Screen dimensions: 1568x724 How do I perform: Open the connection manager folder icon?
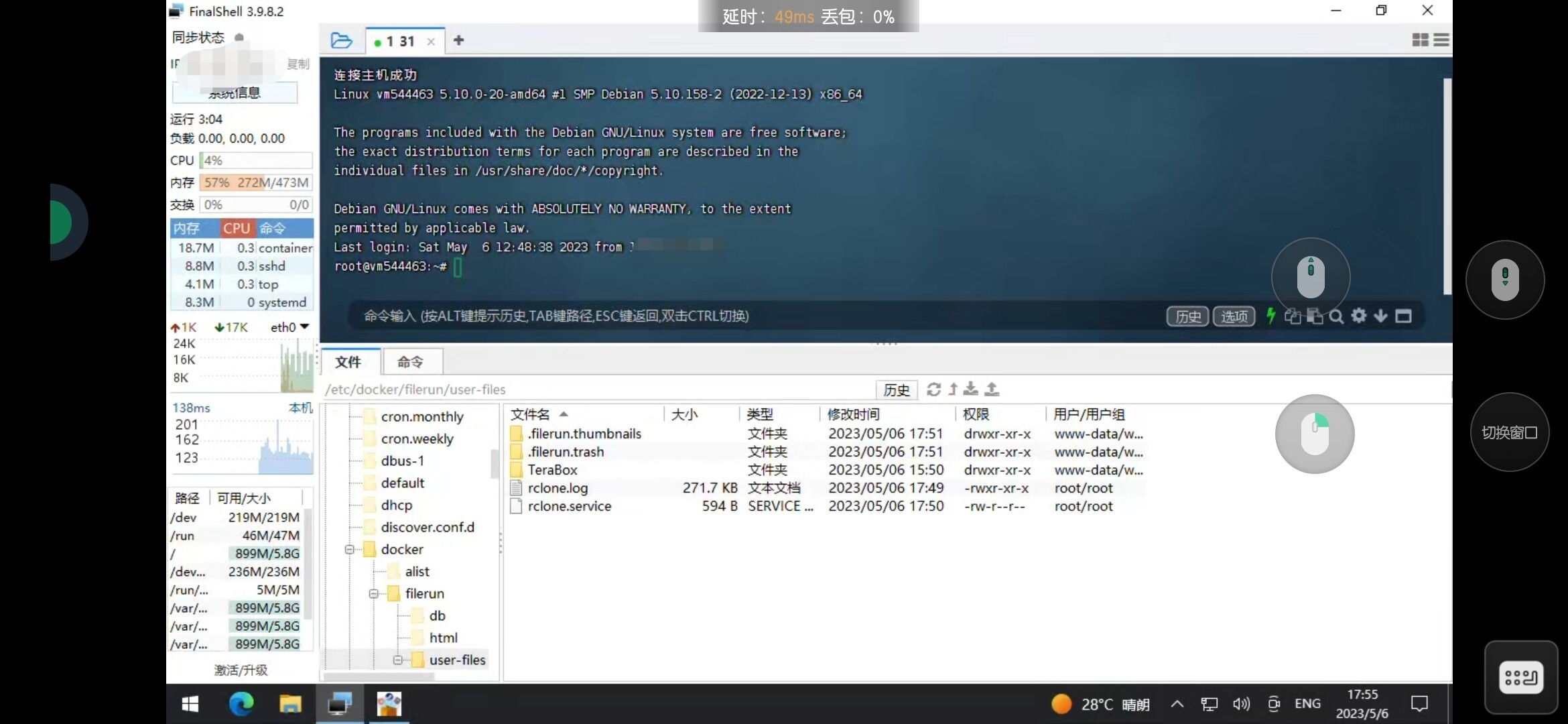click(x=341, y=41)
